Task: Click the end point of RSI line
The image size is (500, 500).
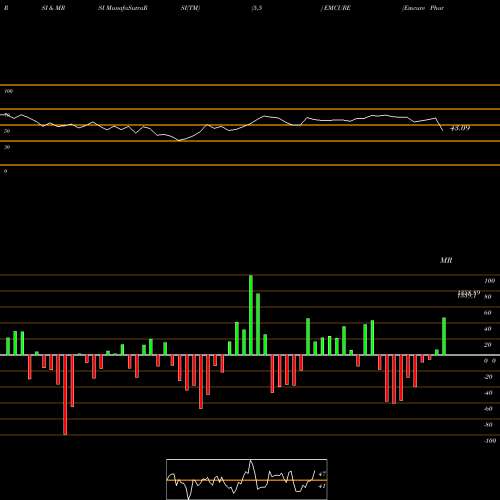Action: point(443,130)
